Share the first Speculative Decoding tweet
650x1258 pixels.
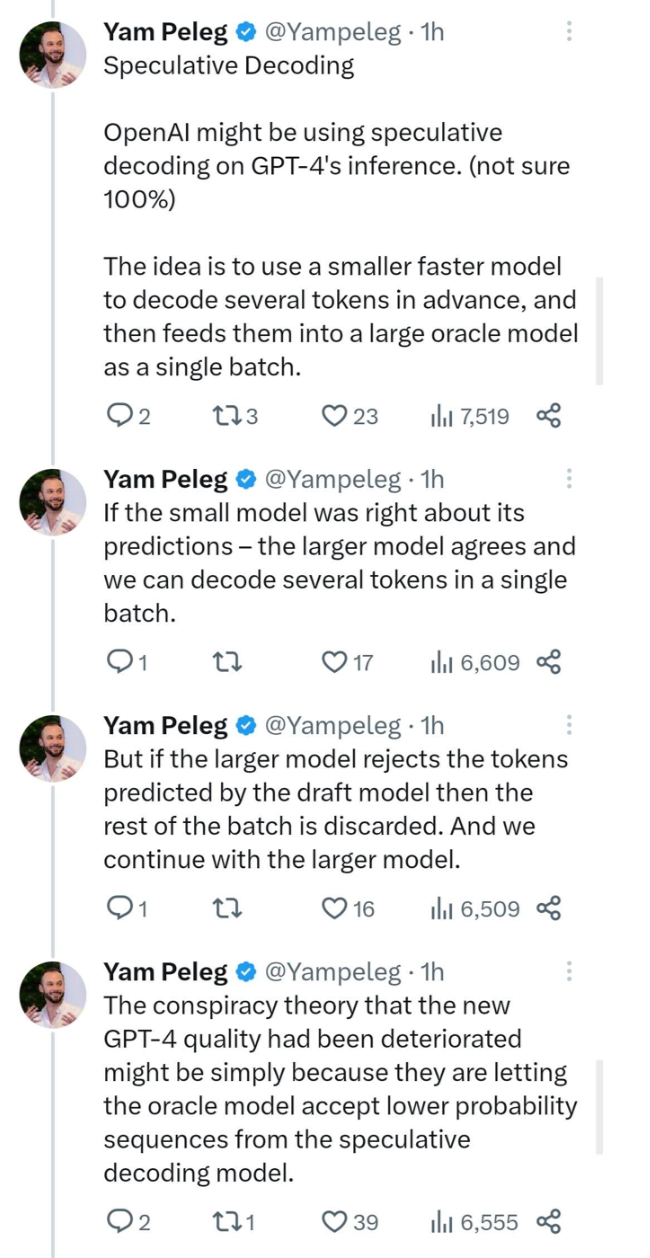pos(549,416)
